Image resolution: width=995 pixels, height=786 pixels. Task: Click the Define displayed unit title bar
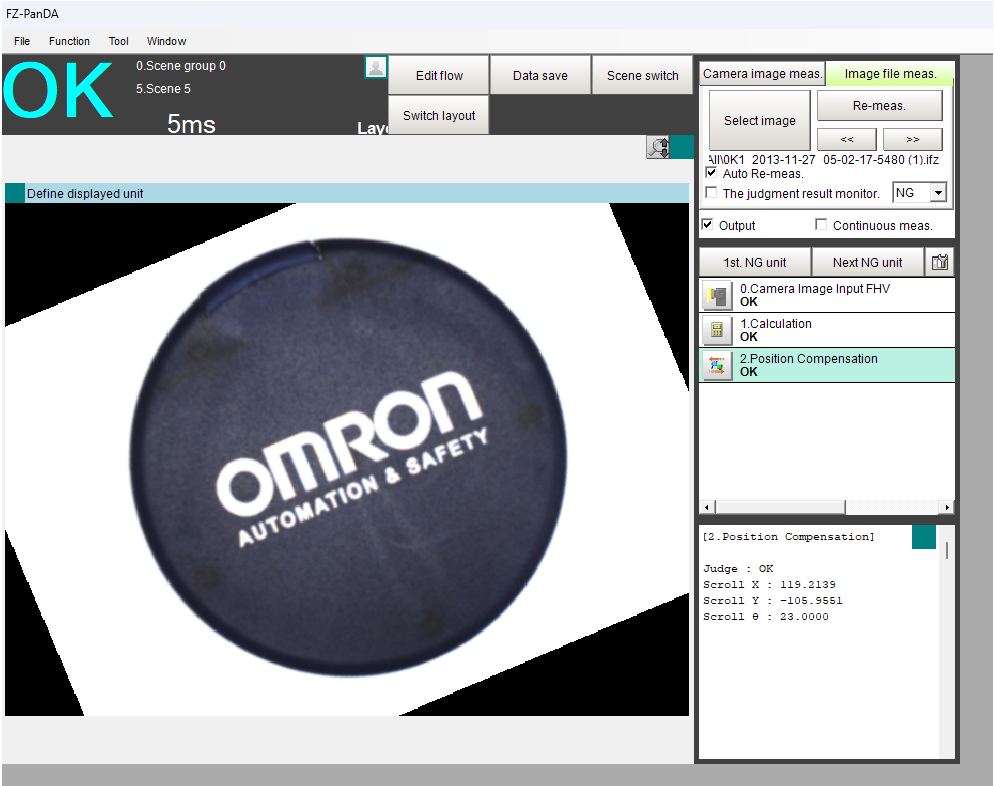pyautogui.click(x=347, y=193)
